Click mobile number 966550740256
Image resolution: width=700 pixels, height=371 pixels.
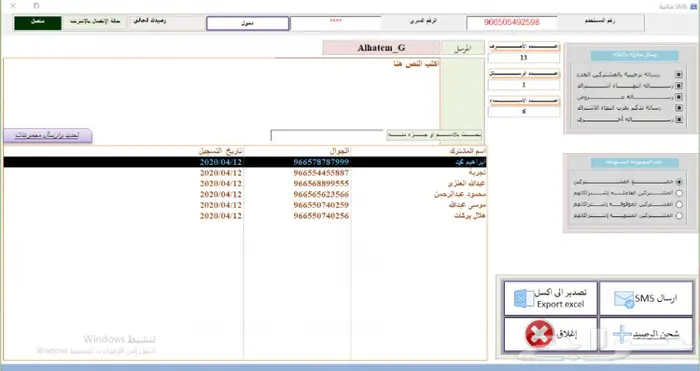point(321,216)
